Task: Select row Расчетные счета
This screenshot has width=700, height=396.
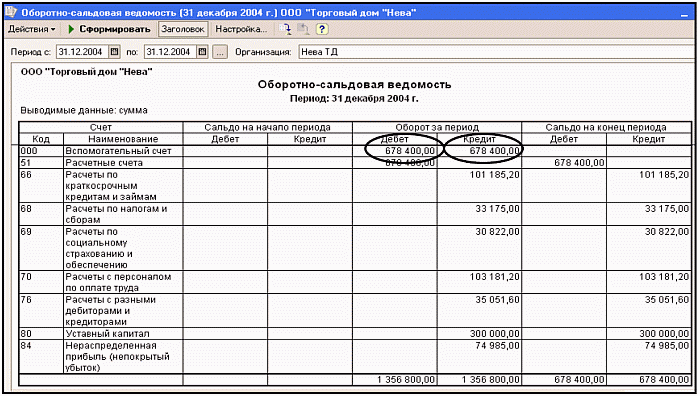Action: (355, 163)
